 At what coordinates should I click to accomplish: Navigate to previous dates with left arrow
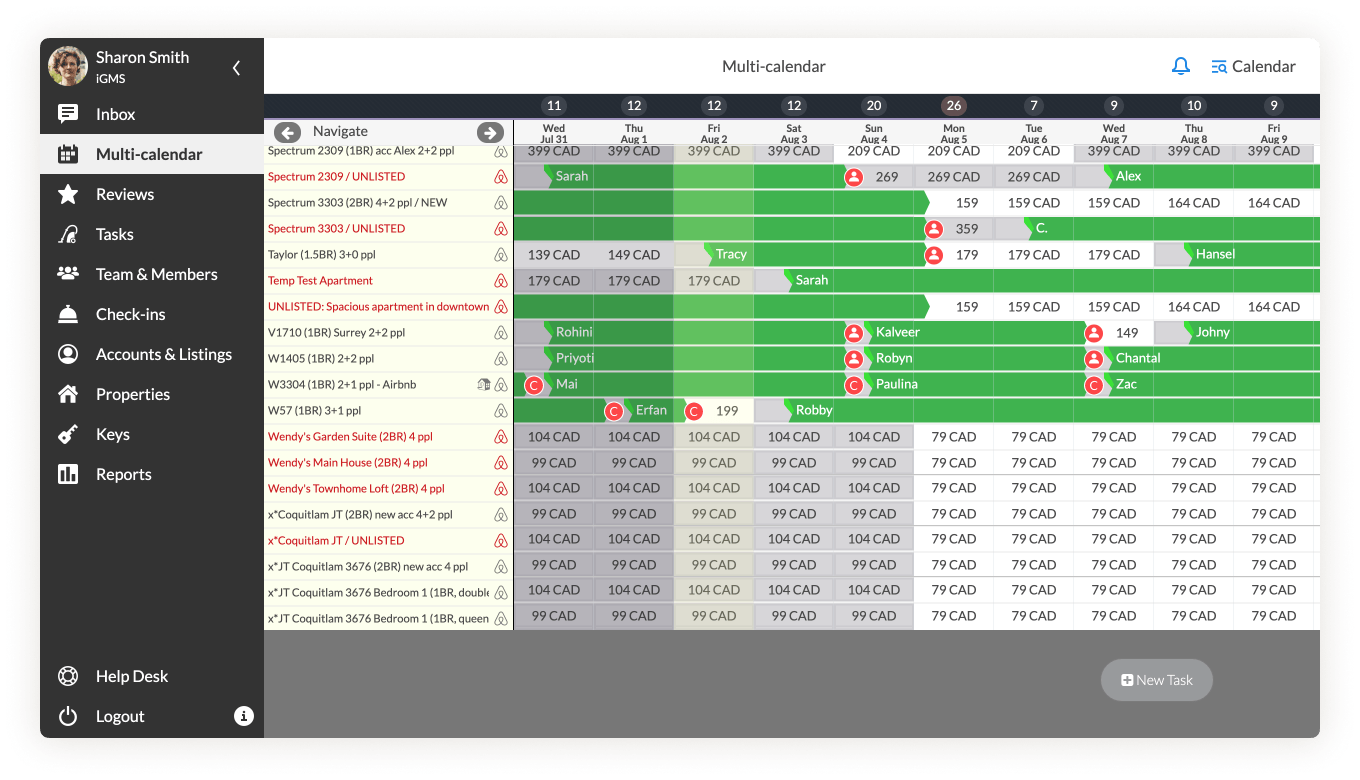coord(287,132)
